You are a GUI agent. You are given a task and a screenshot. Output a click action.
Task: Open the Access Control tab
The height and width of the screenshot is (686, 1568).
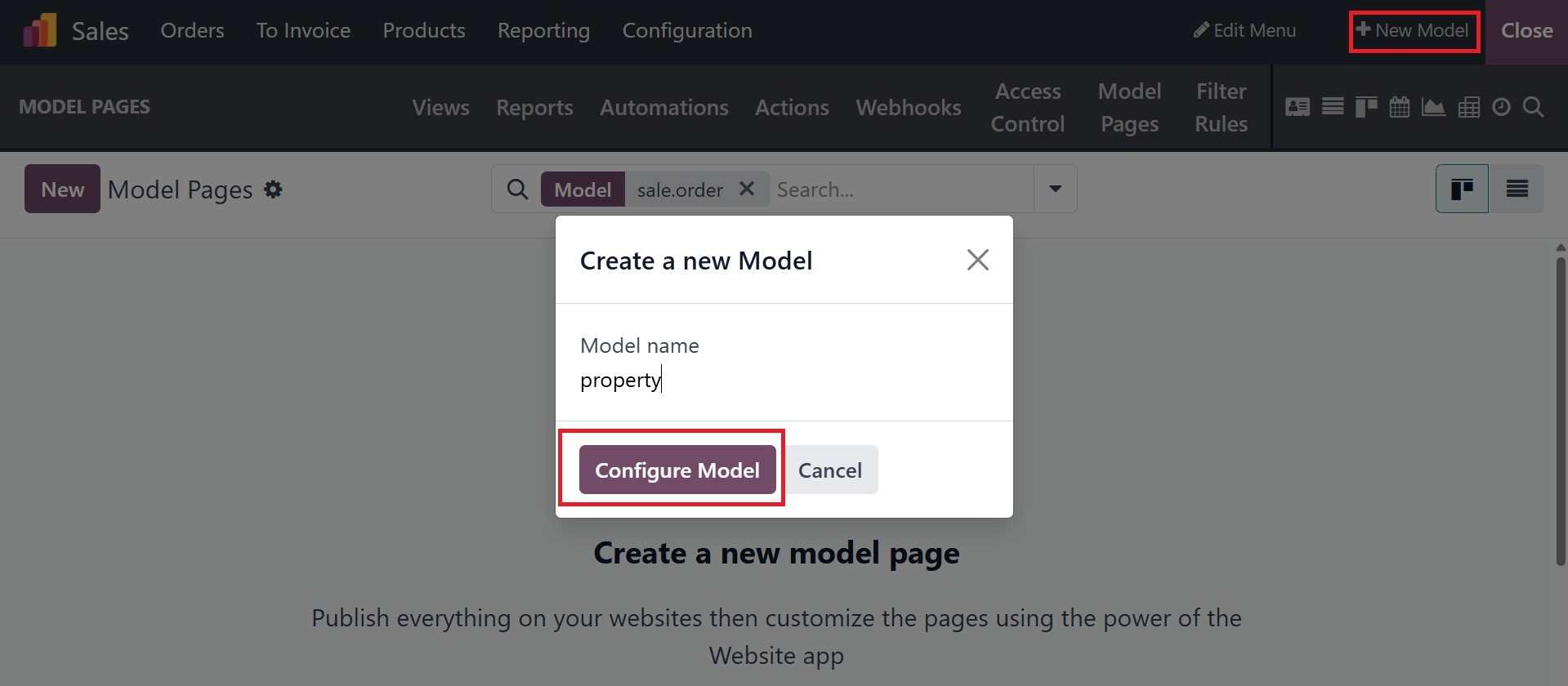[x=1027, y=107]
